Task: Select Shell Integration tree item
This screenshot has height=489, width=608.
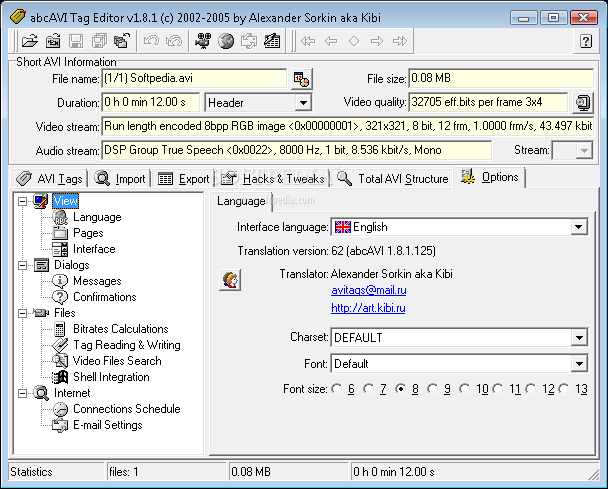Action: 111,377
